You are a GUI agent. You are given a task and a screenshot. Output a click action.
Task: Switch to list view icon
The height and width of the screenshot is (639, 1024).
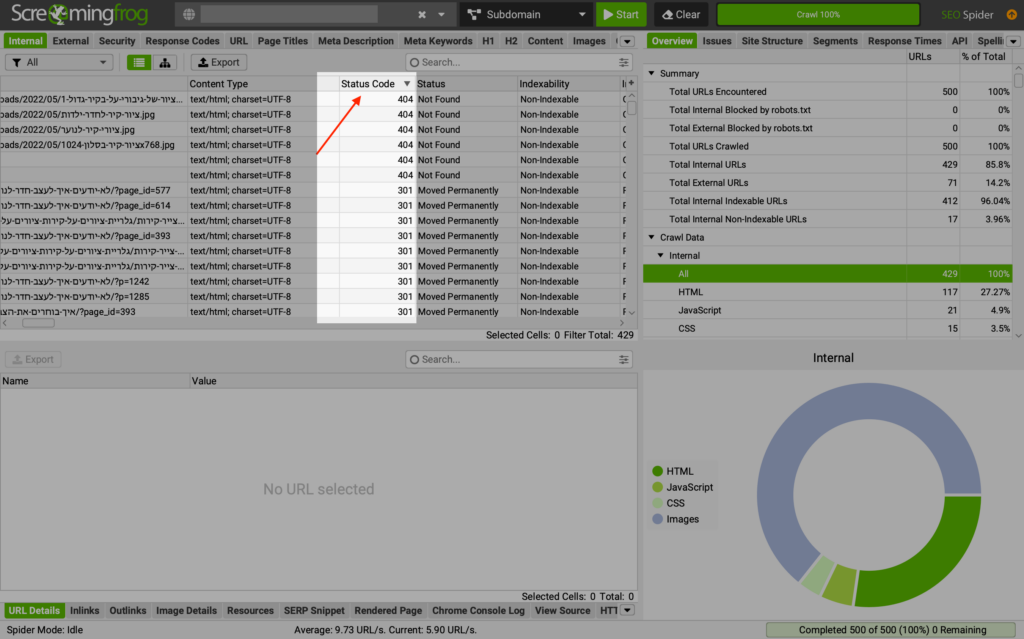pos(138,62)
